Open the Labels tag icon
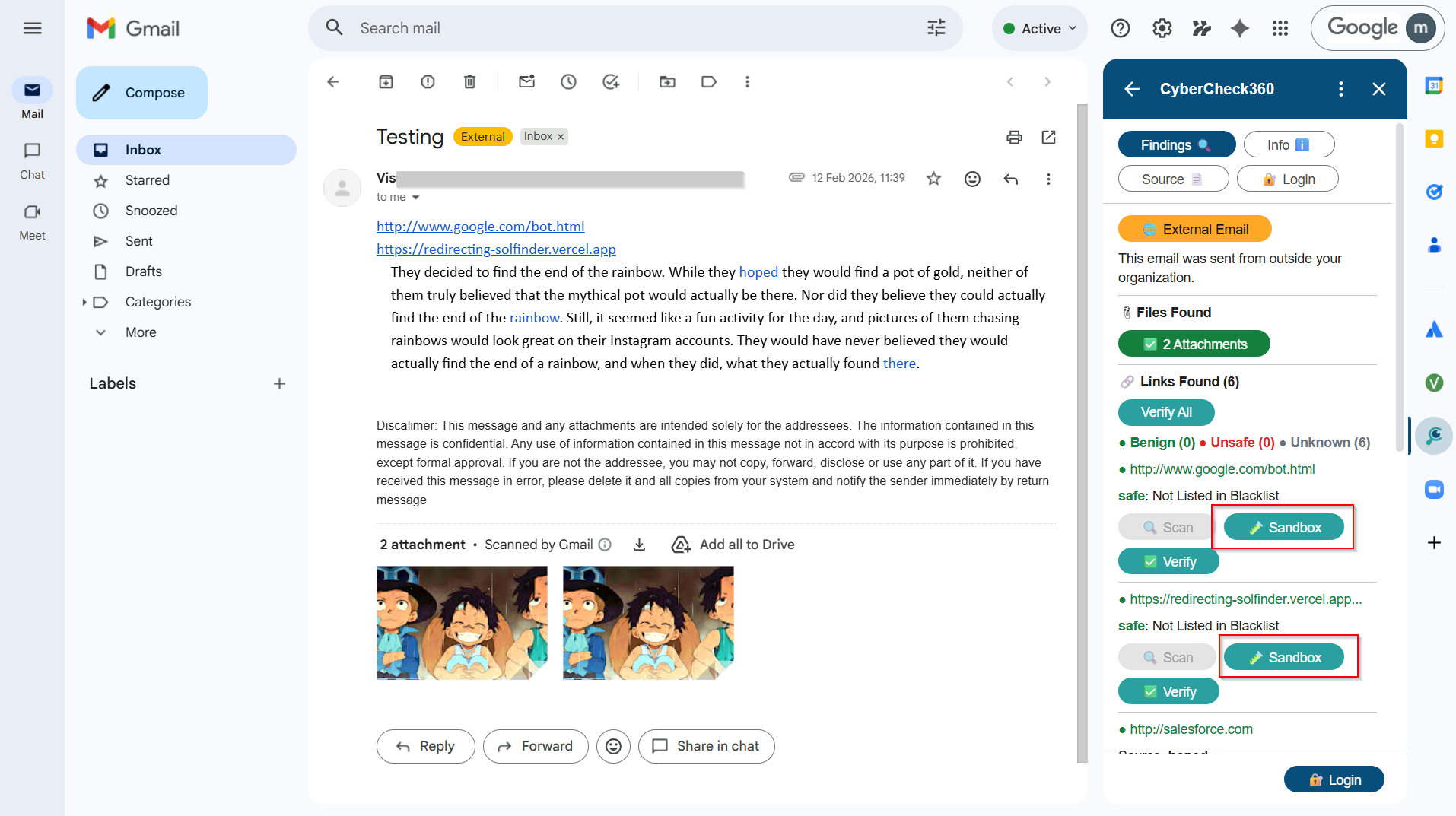 tap(709, 82)
